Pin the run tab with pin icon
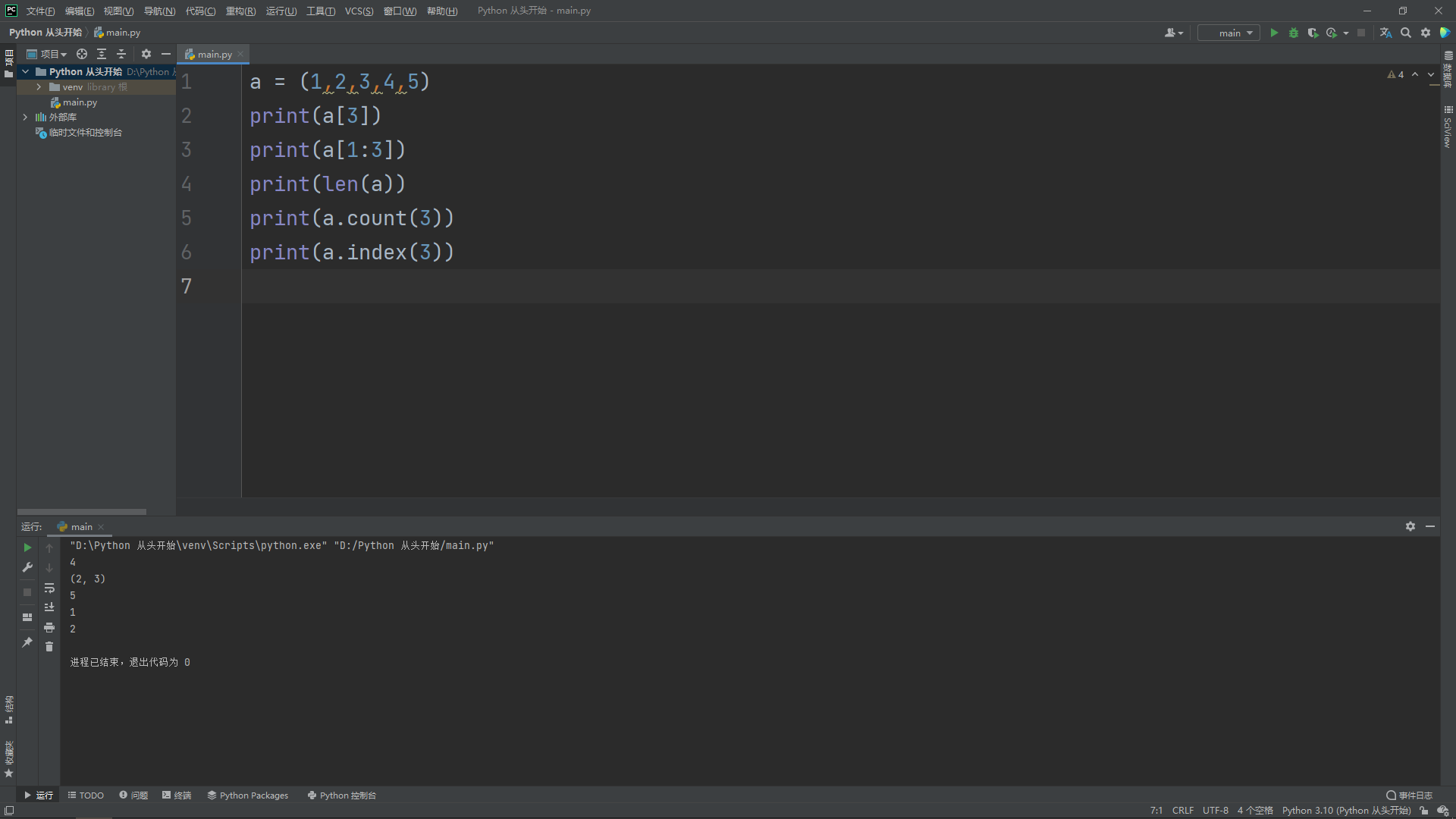This screenshot has width=1456, height=819. (27, 642)
